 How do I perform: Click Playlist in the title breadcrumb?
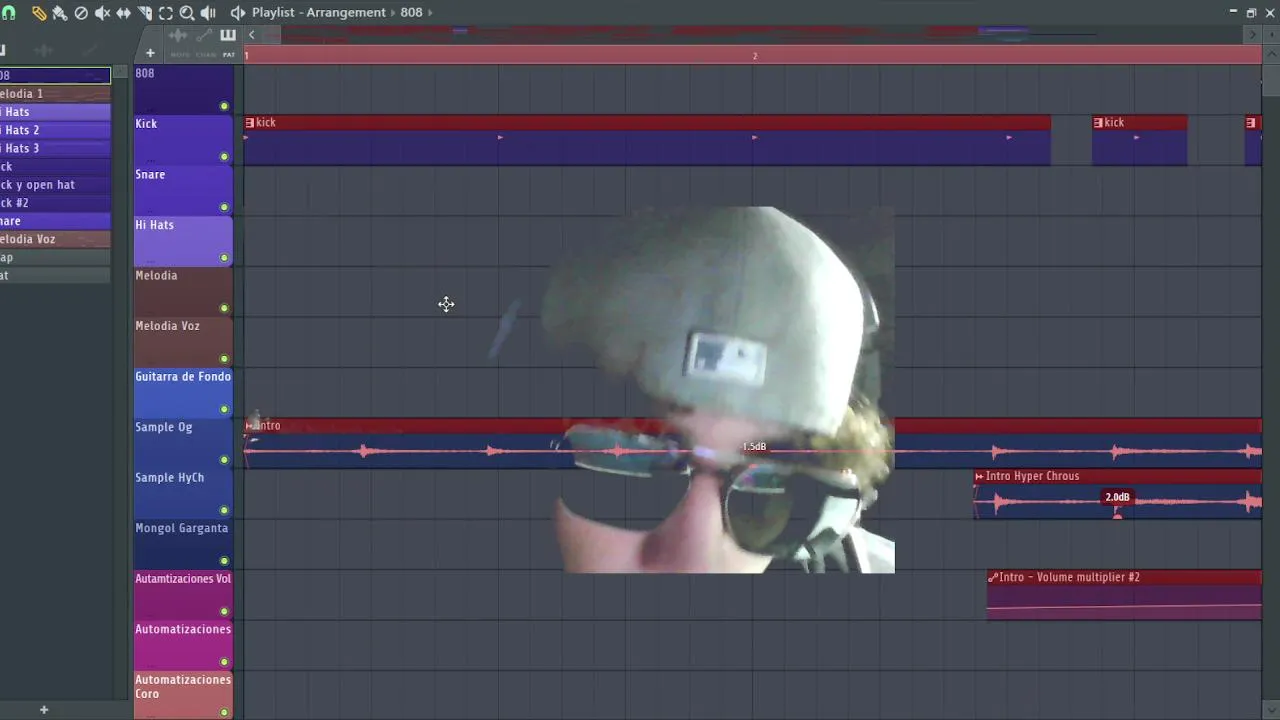pyautogui.click(x=273, y=12)
